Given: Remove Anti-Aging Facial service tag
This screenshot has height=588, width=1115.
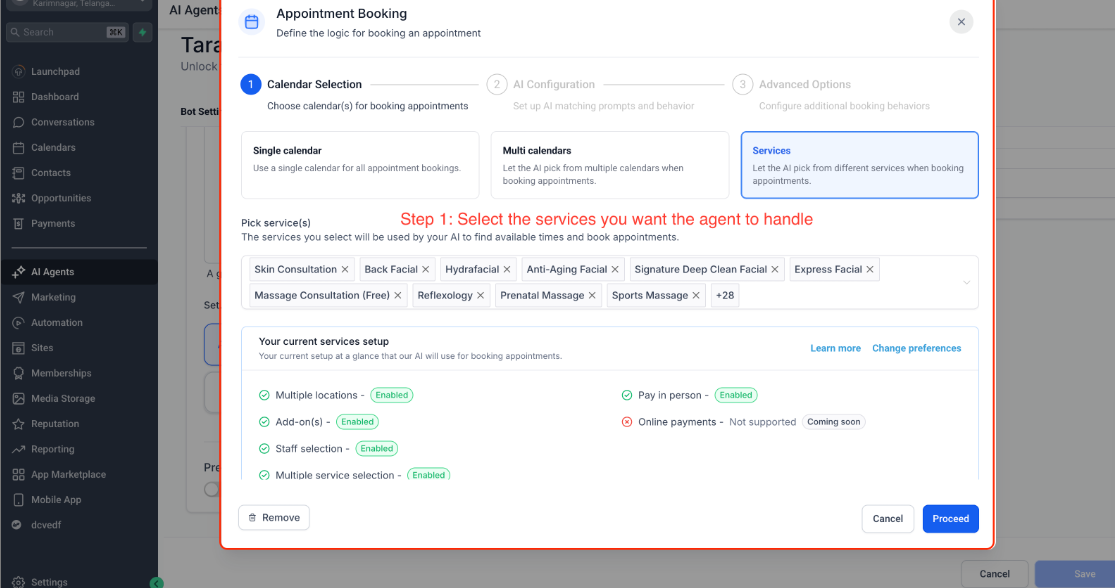Looking at the screenshot, I should coord(615,269).
